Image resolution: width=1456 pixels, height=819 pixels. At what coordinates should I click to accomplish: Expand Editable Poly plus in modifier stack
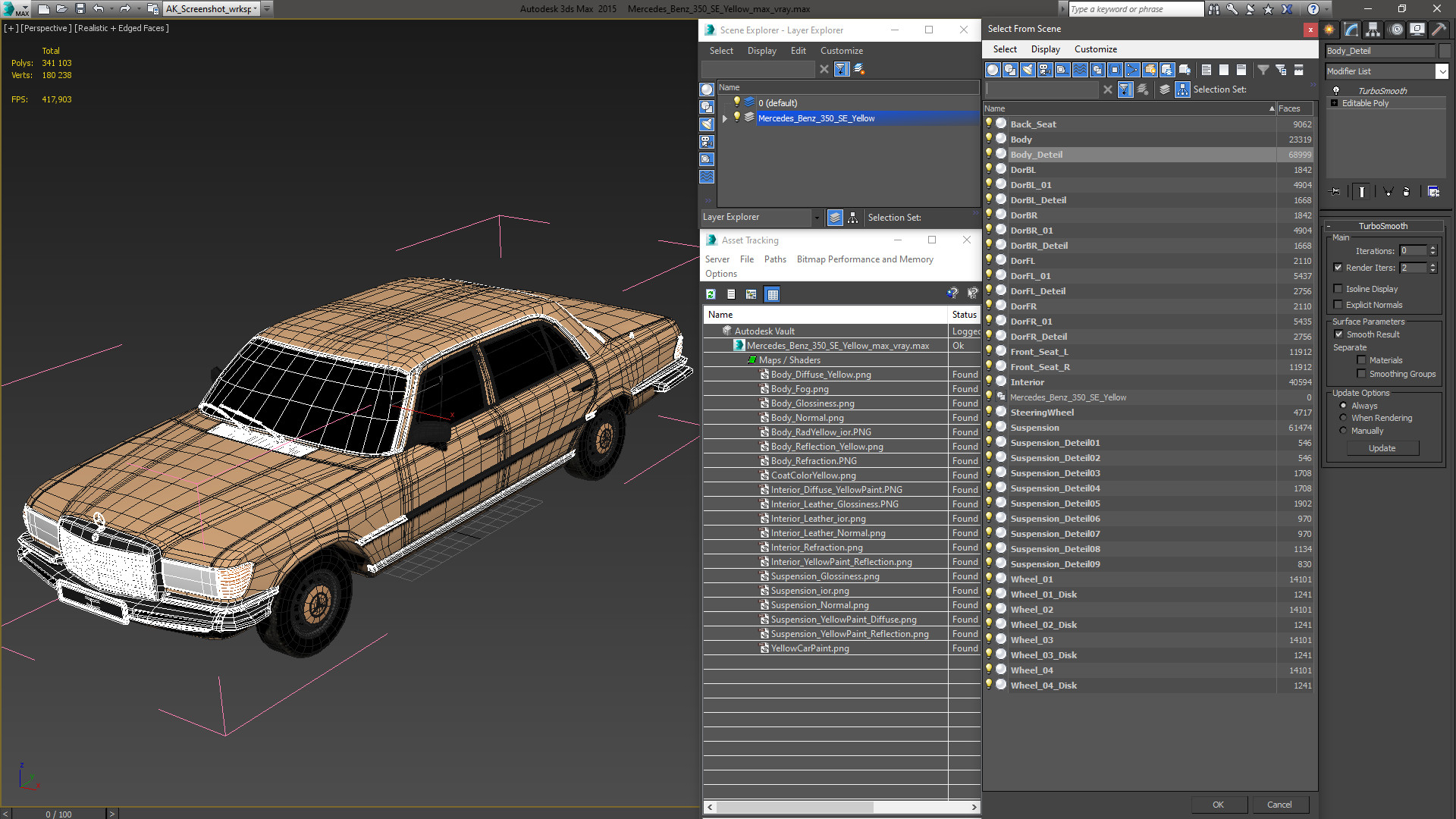tap(1334, 103)
